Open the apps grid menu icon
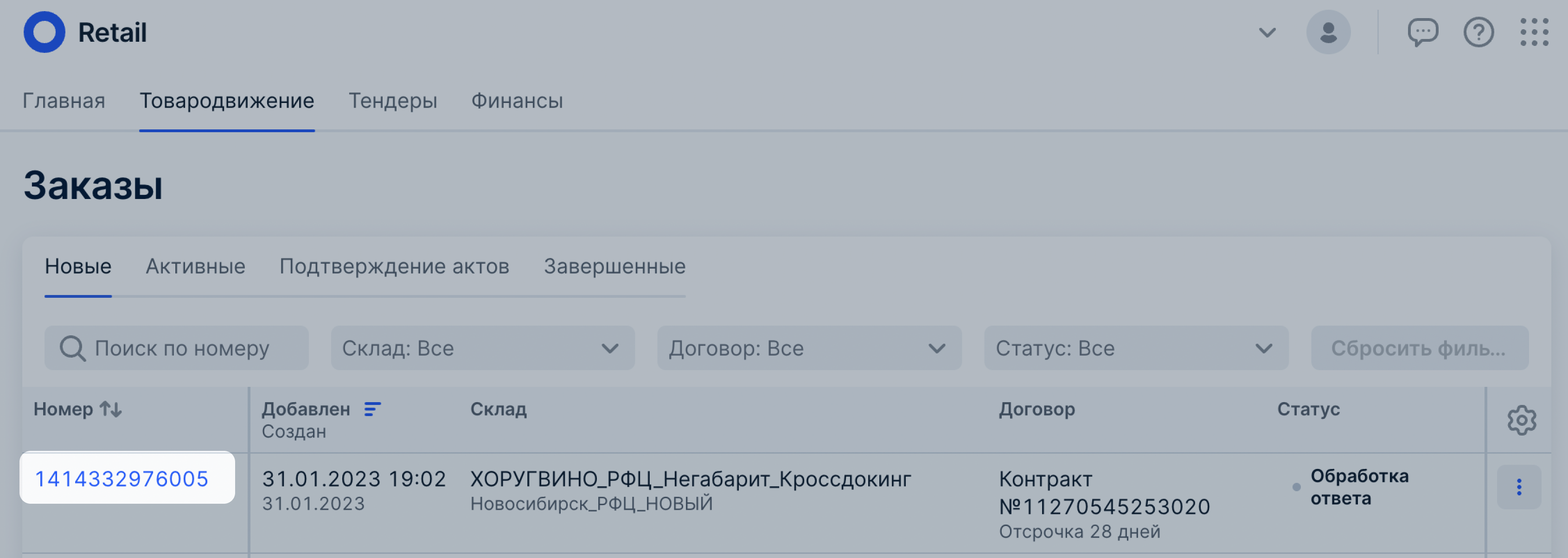The height and width of the screenshot is (558, 1568). [1533, 32]
